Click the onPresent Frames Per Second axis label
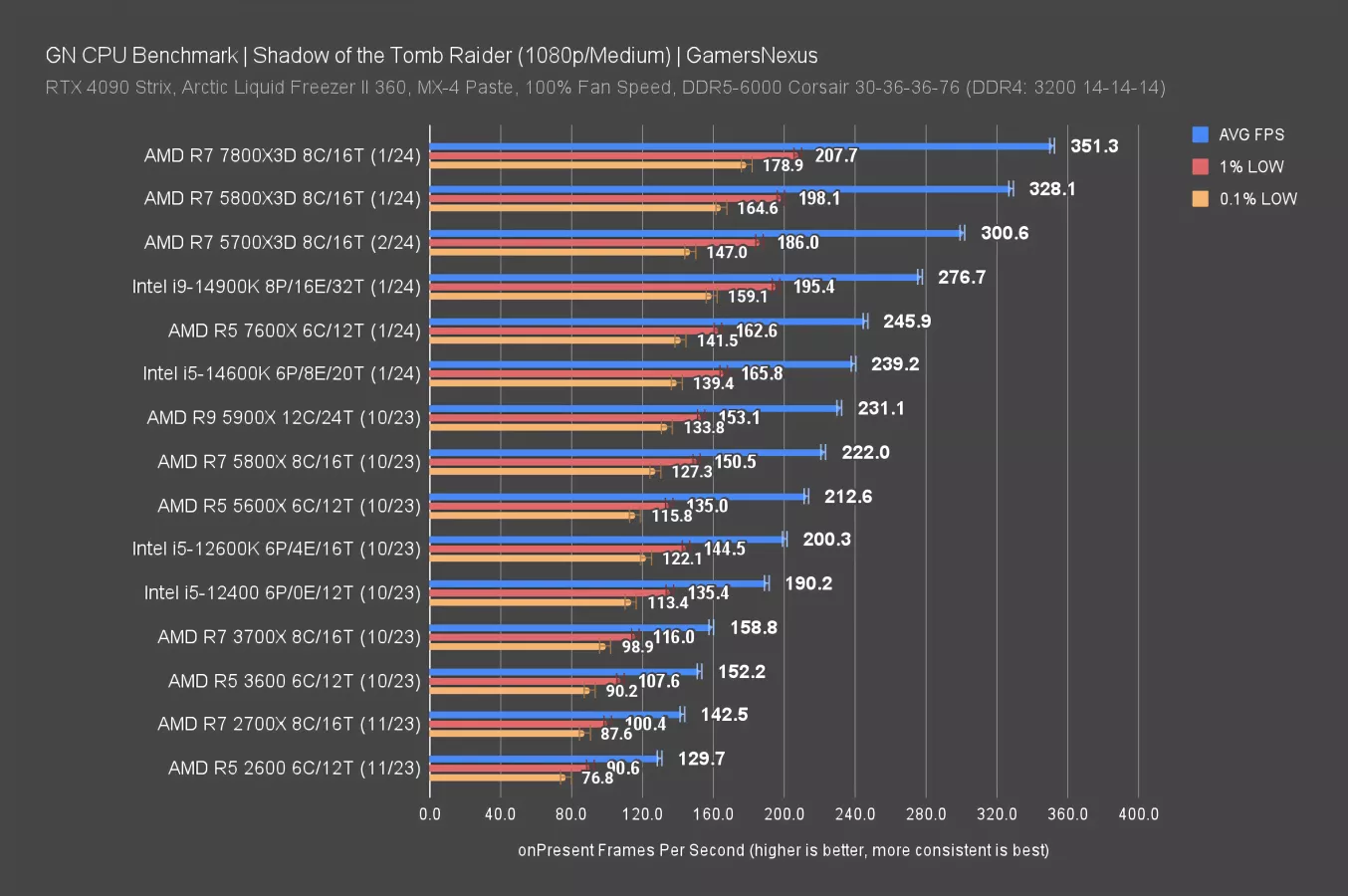 (785, 850)
